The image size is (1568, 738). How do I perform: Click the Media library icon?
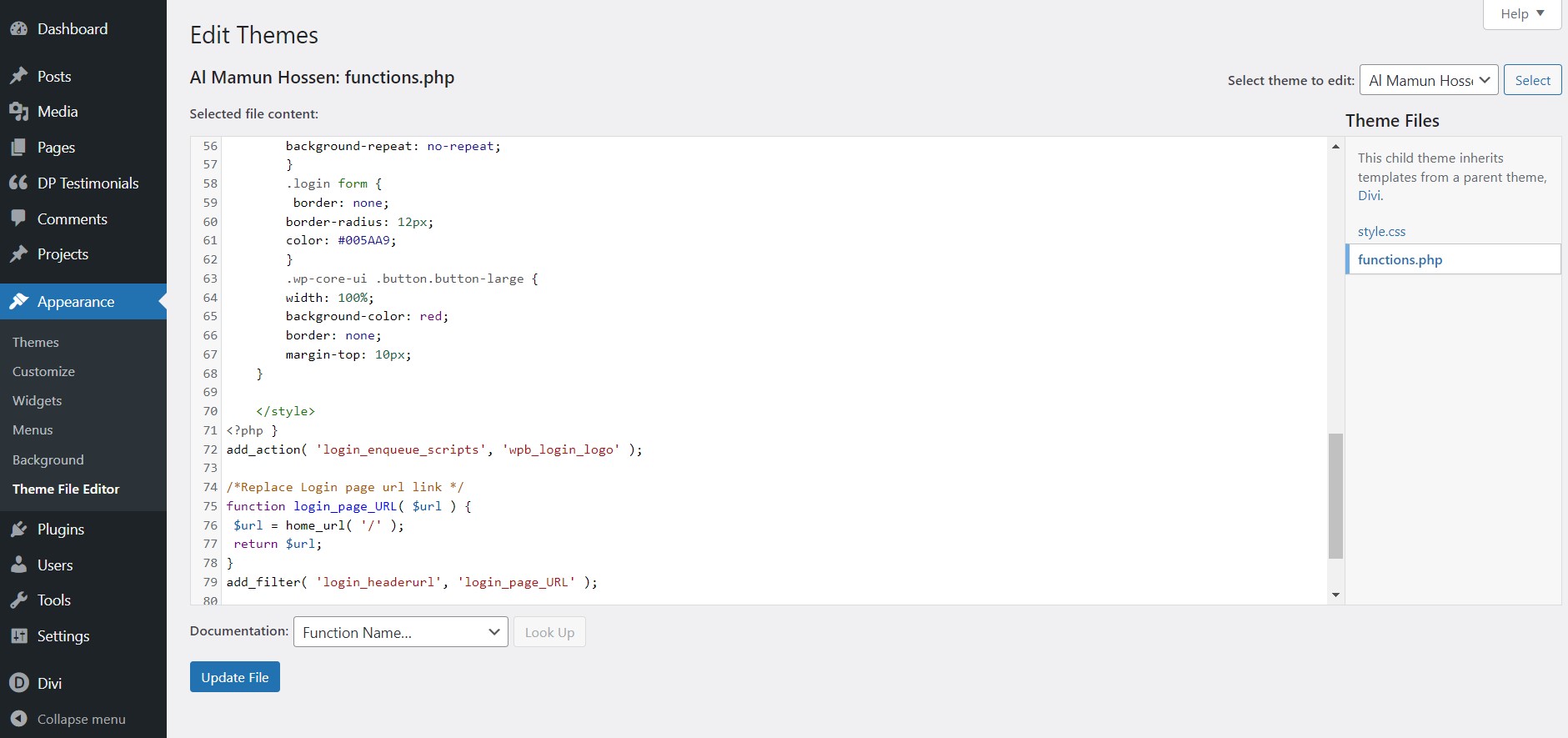click(x=18, y=112)
